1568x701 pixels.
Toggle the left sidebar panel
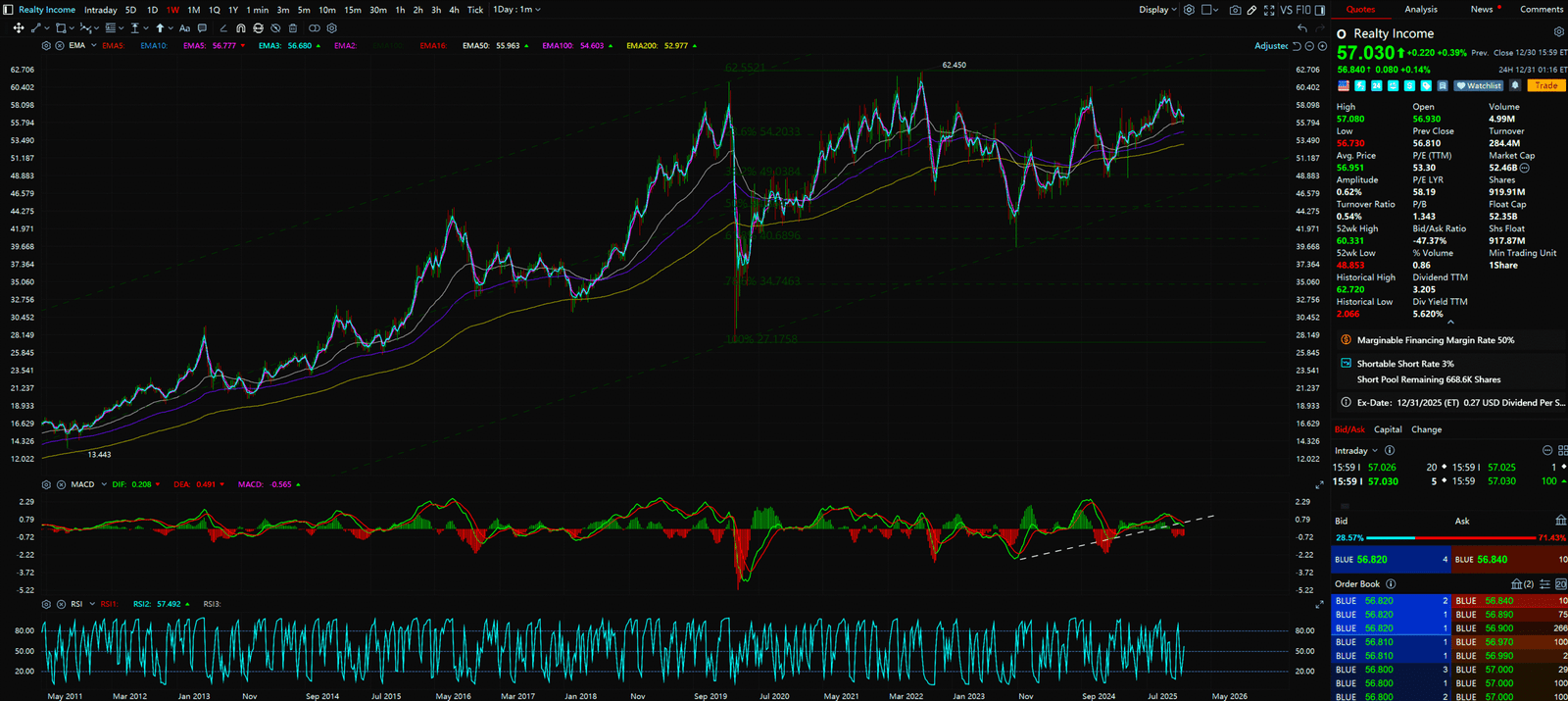tap(8, 10)
